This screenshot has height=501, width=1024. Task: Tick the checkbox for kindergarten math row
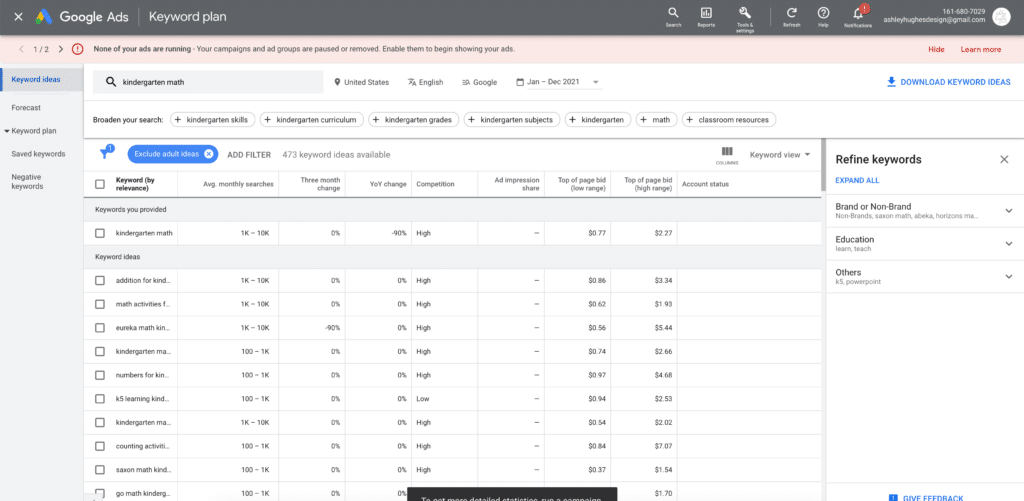click(99, 233)
